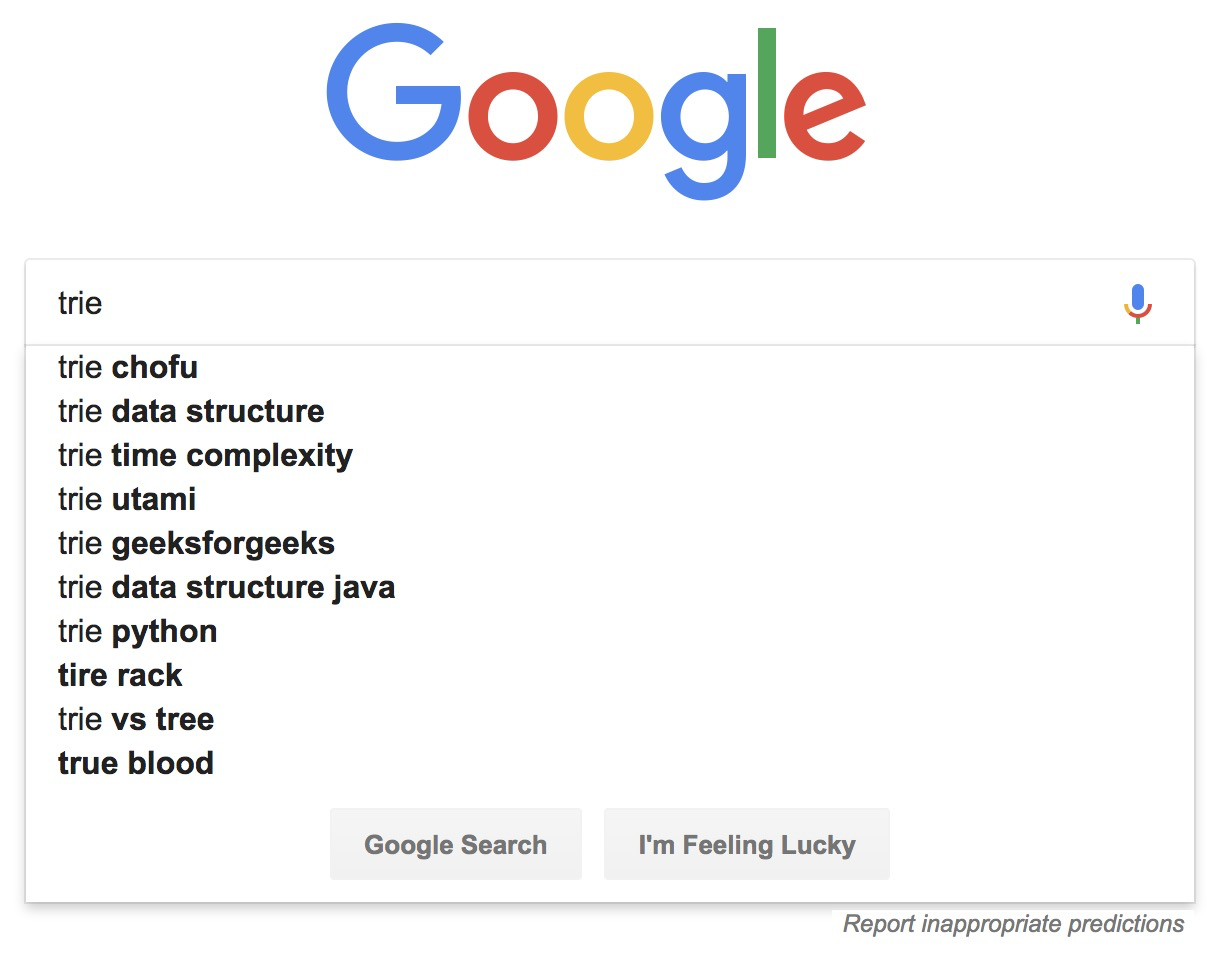Click the Google logo
Screen dimensions: 1228x962
596,110
